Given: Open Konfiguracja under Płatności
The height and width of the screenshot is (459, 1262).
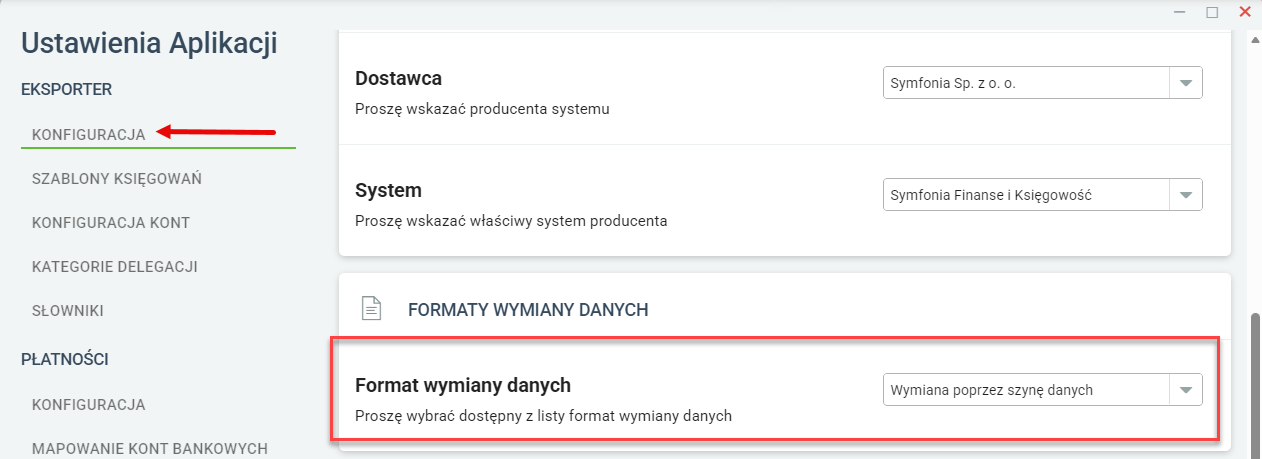Looking at the screenshot, I should click(89, 405).
